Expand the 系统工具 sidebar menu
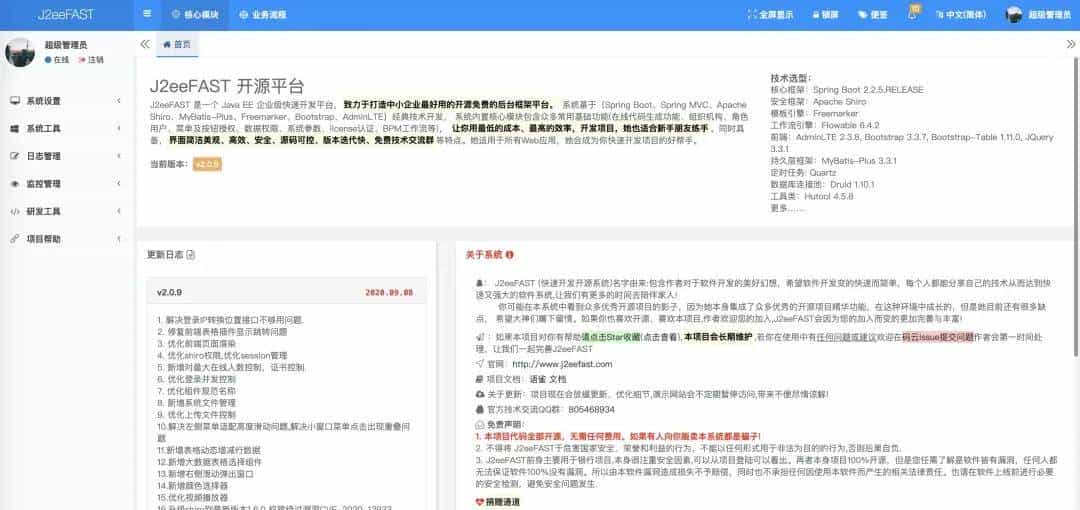This screenshot has width=1080, height=510. tap(67, 129)
